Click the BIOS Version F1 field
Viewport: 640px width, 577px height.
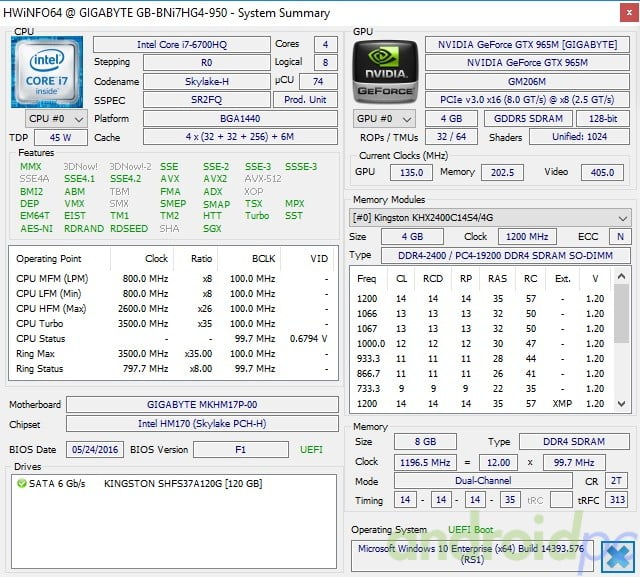click(x=241, y=450)
